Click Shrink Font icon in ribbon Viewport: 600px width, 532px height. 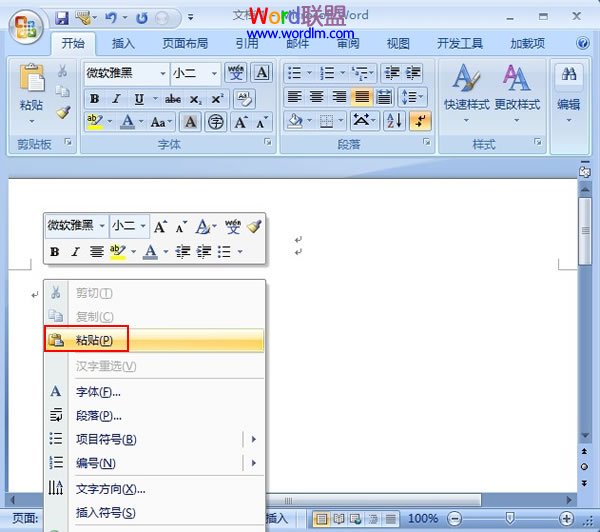(262, 122)
